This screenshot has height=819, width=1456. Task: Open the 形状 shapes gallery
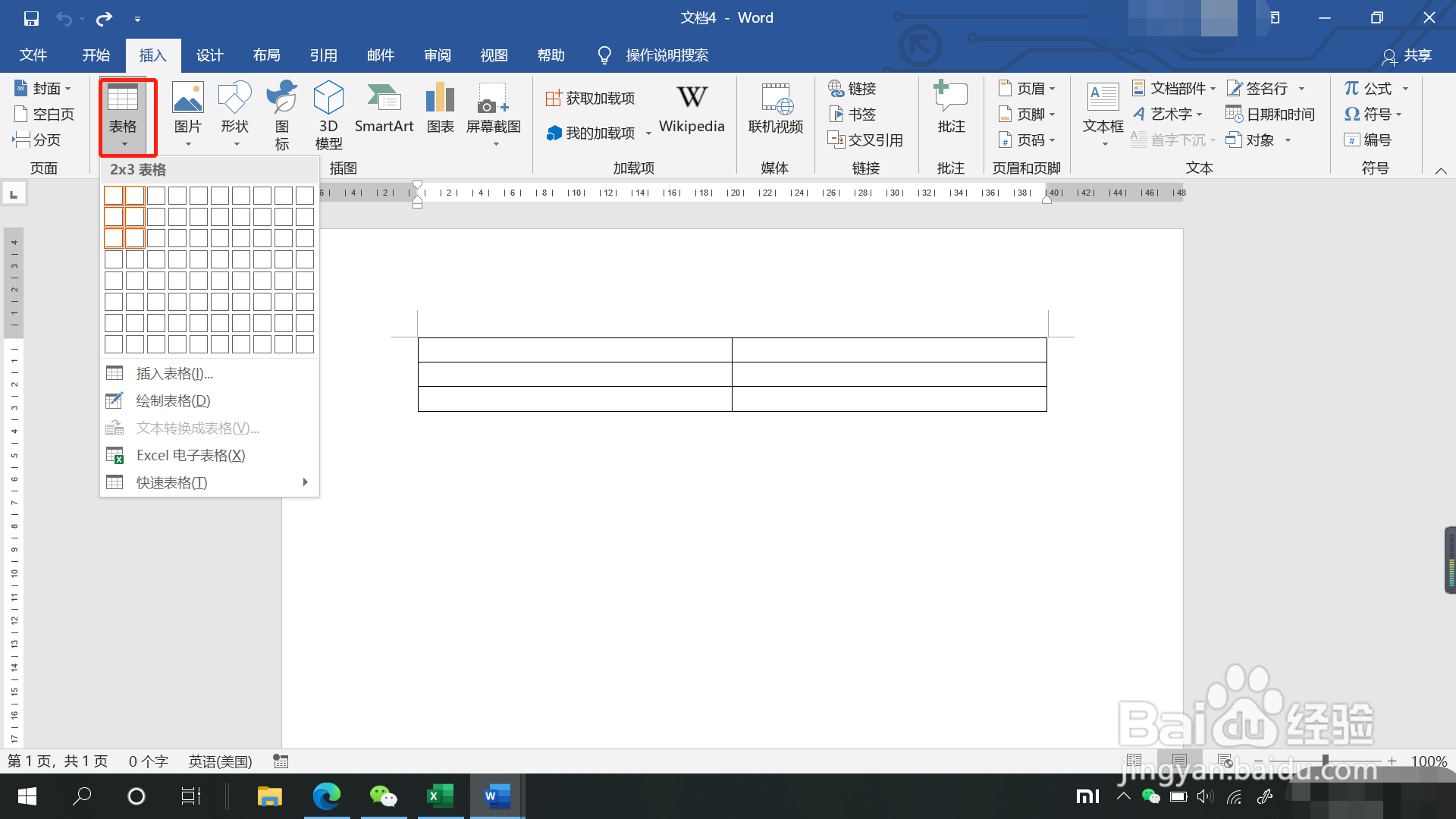pos(235,115)
